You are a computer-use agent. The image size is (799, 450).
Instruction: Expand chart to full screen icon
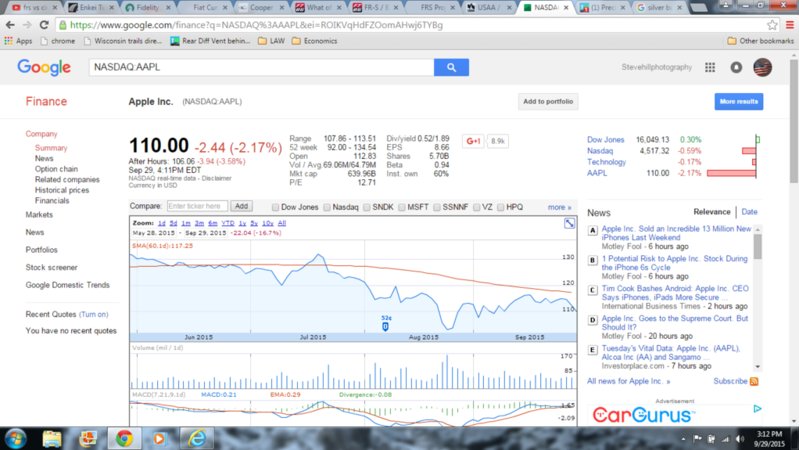(x=569, y=223)
